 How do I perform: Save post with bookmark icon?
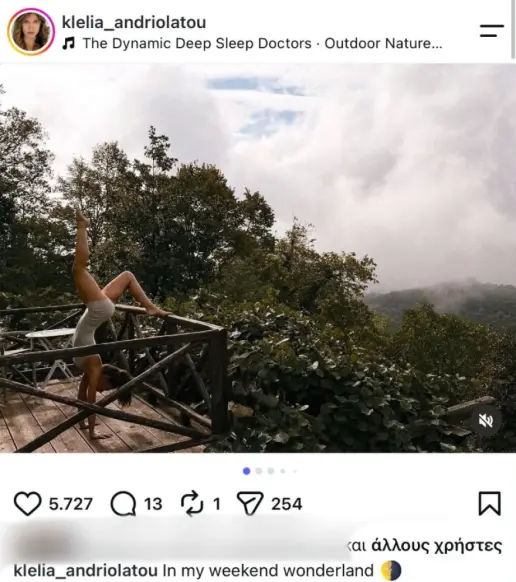(490, 504)
